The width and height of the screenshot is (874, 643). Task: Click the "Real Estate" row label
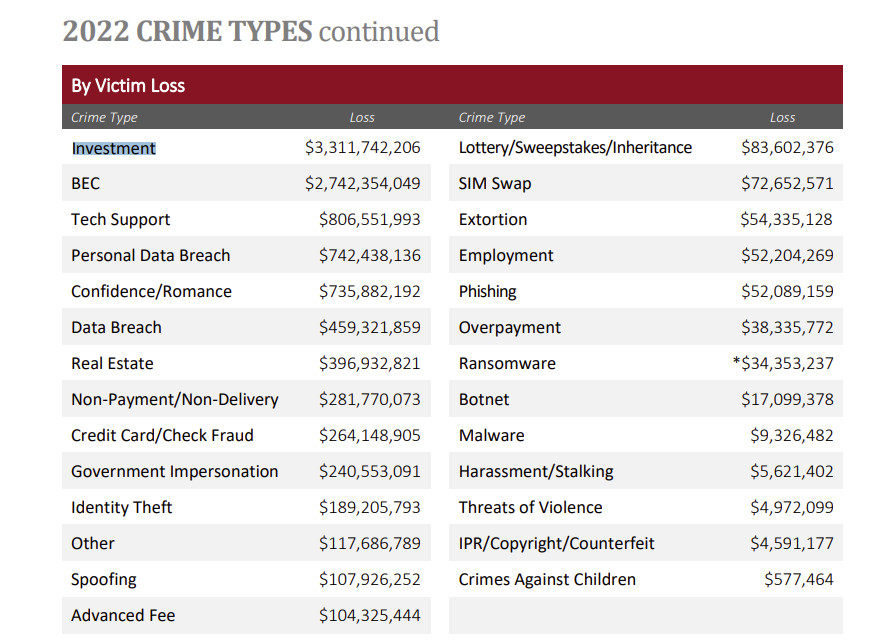(112, 364)
